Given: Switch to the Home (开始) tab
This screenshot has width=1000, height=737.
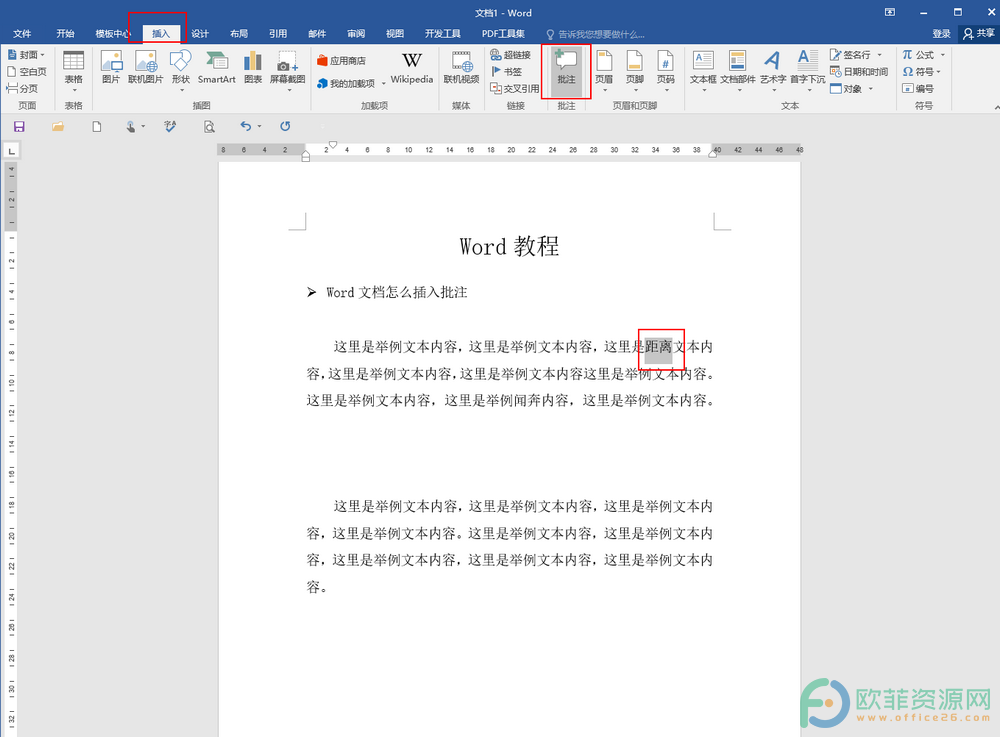Looking at the screenshot, I should coord(65,33).
